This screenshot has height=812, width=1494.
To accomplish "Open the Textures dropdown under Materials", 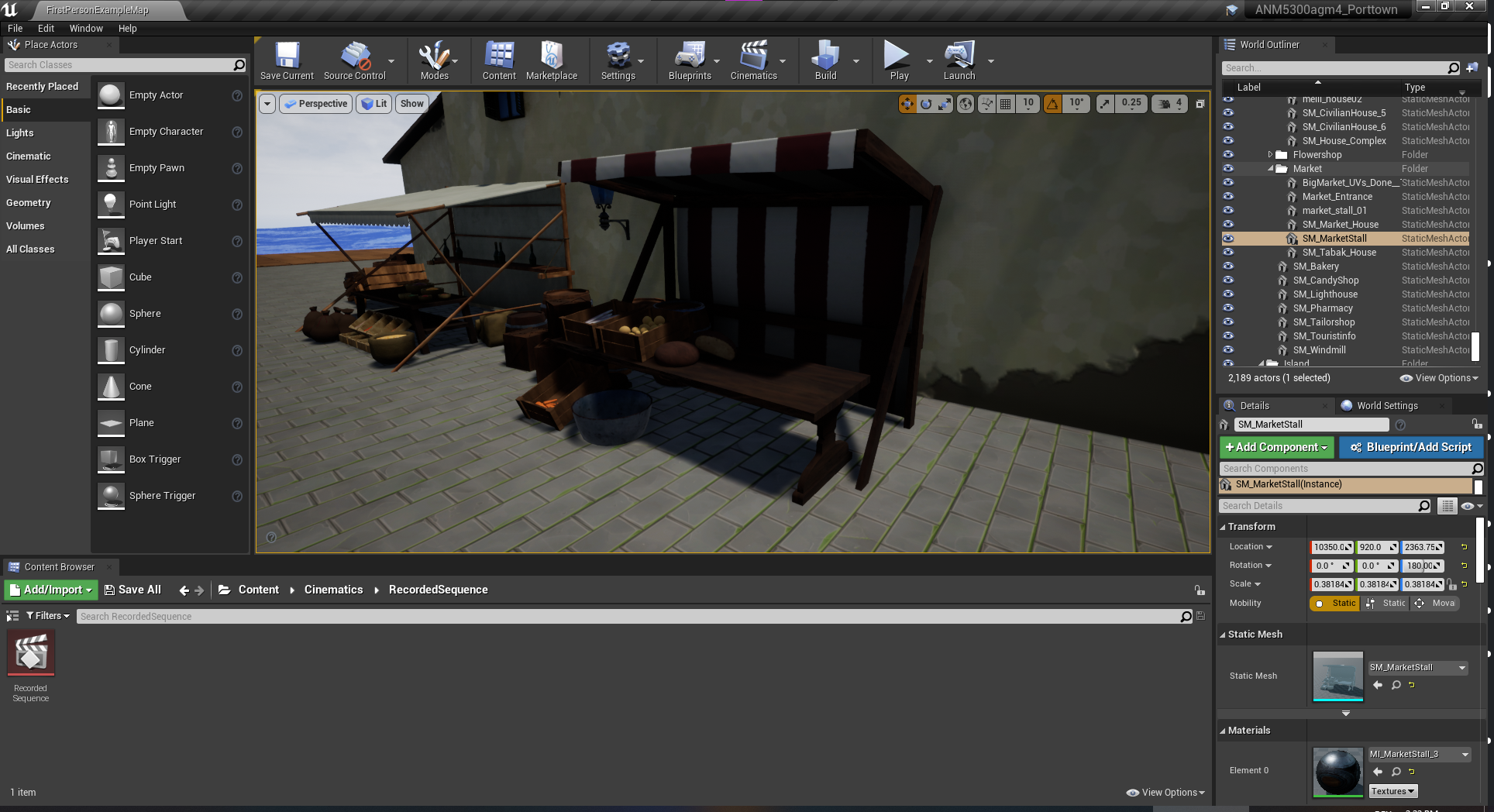I will coord(1392,792).
